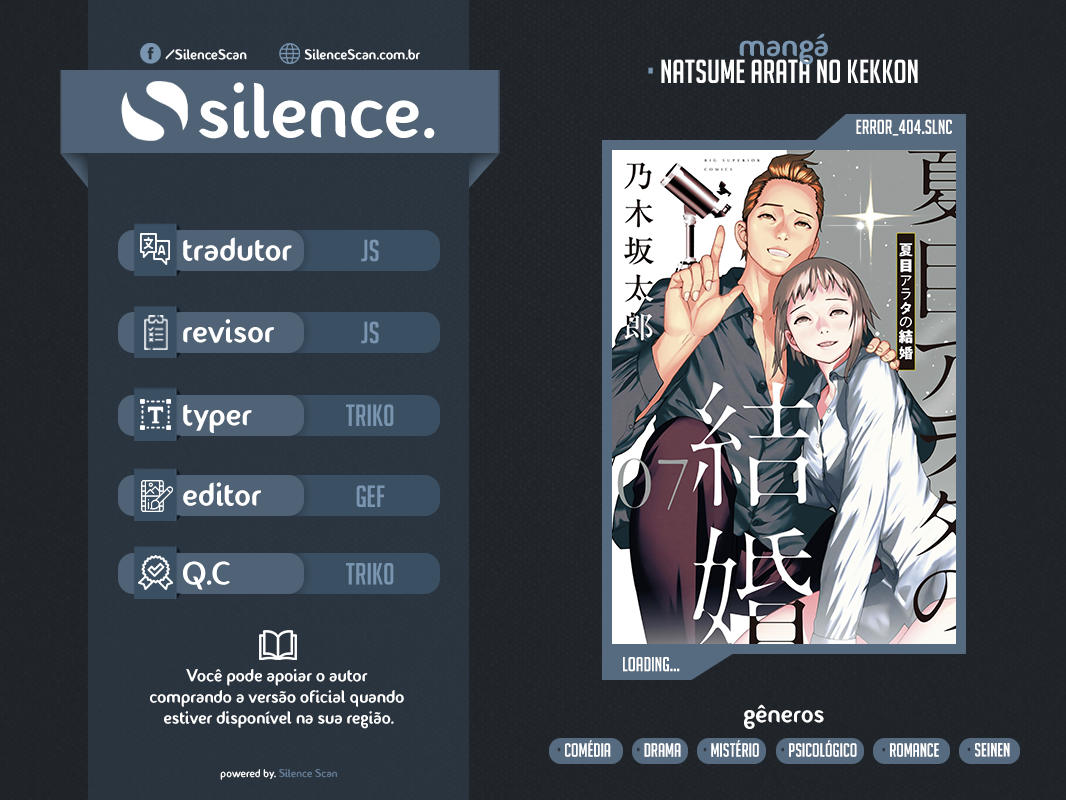Click the Natsume Arata no Kekkon title

click(x=789, y=71)
